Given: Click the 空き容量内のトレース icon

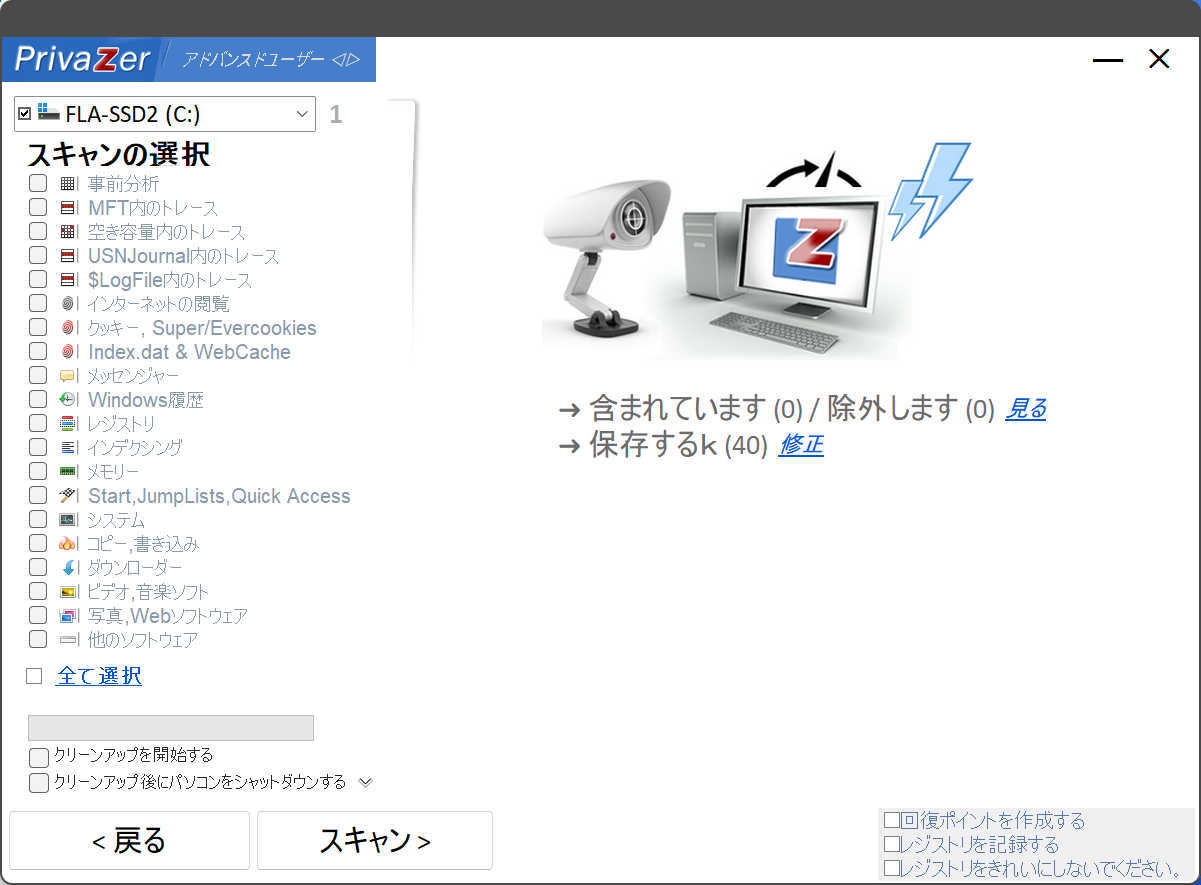Looking at the screenshot, I should point(68,232).
